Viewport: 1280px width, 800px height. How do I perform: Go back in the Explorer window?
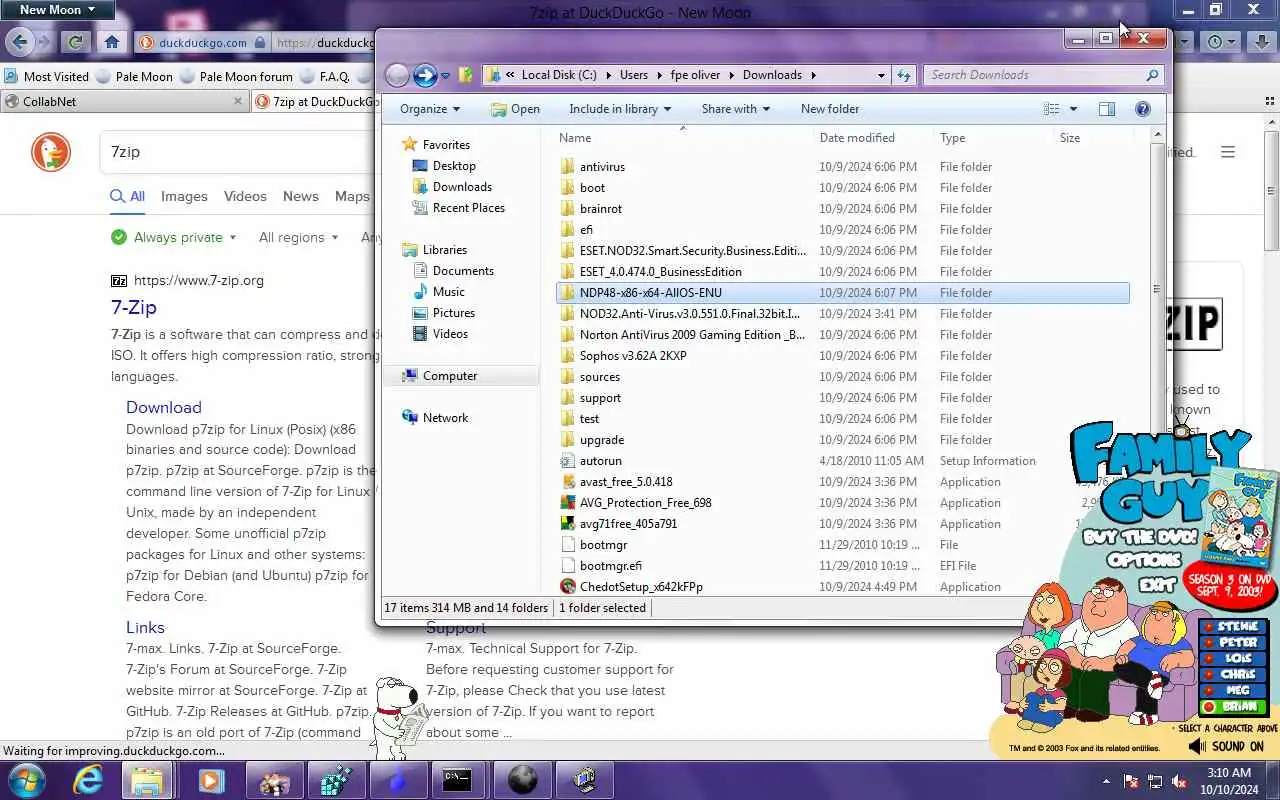pyautogui.click(x=397, y=75)
